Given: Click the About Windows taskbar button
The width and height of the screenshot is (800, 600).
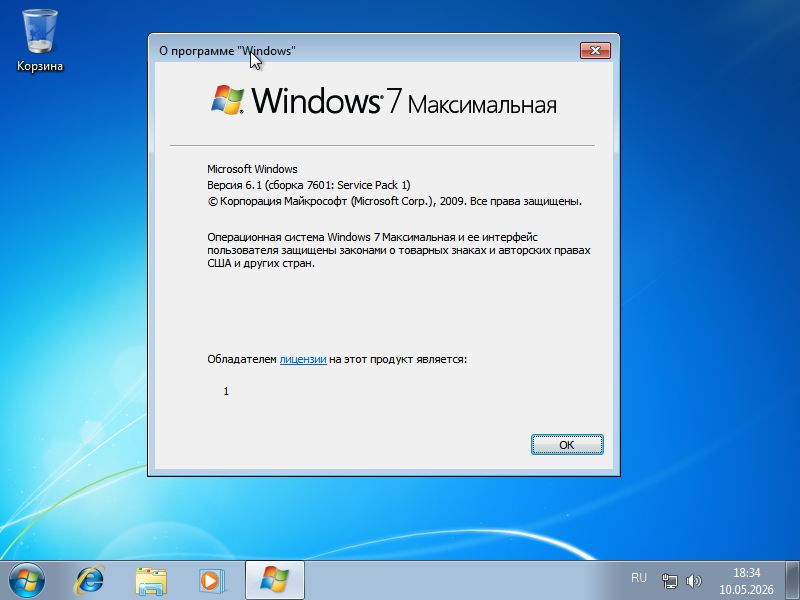Looking at the screenshot, I should coord(274,580).
